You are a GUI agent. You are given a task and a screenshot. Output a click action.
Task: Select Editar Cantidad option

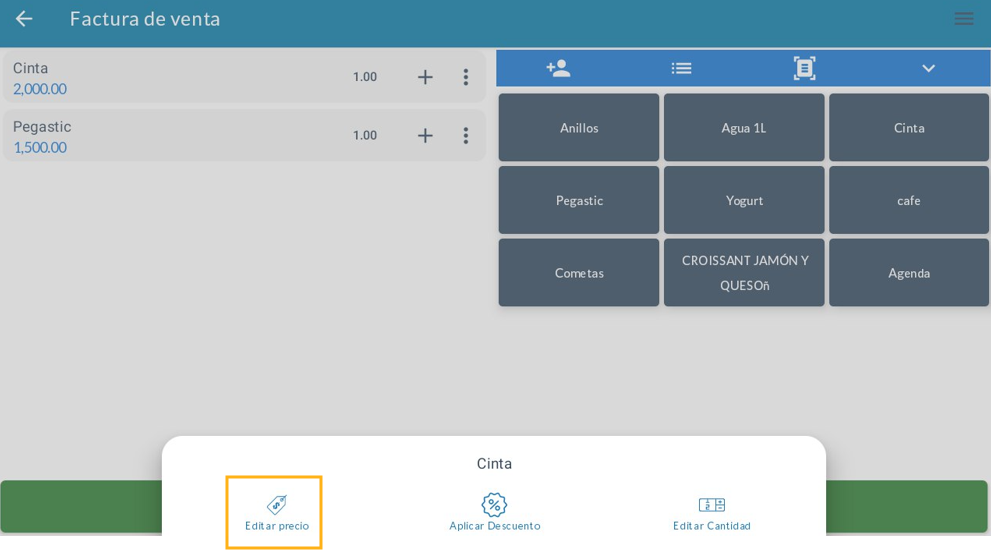711,512
